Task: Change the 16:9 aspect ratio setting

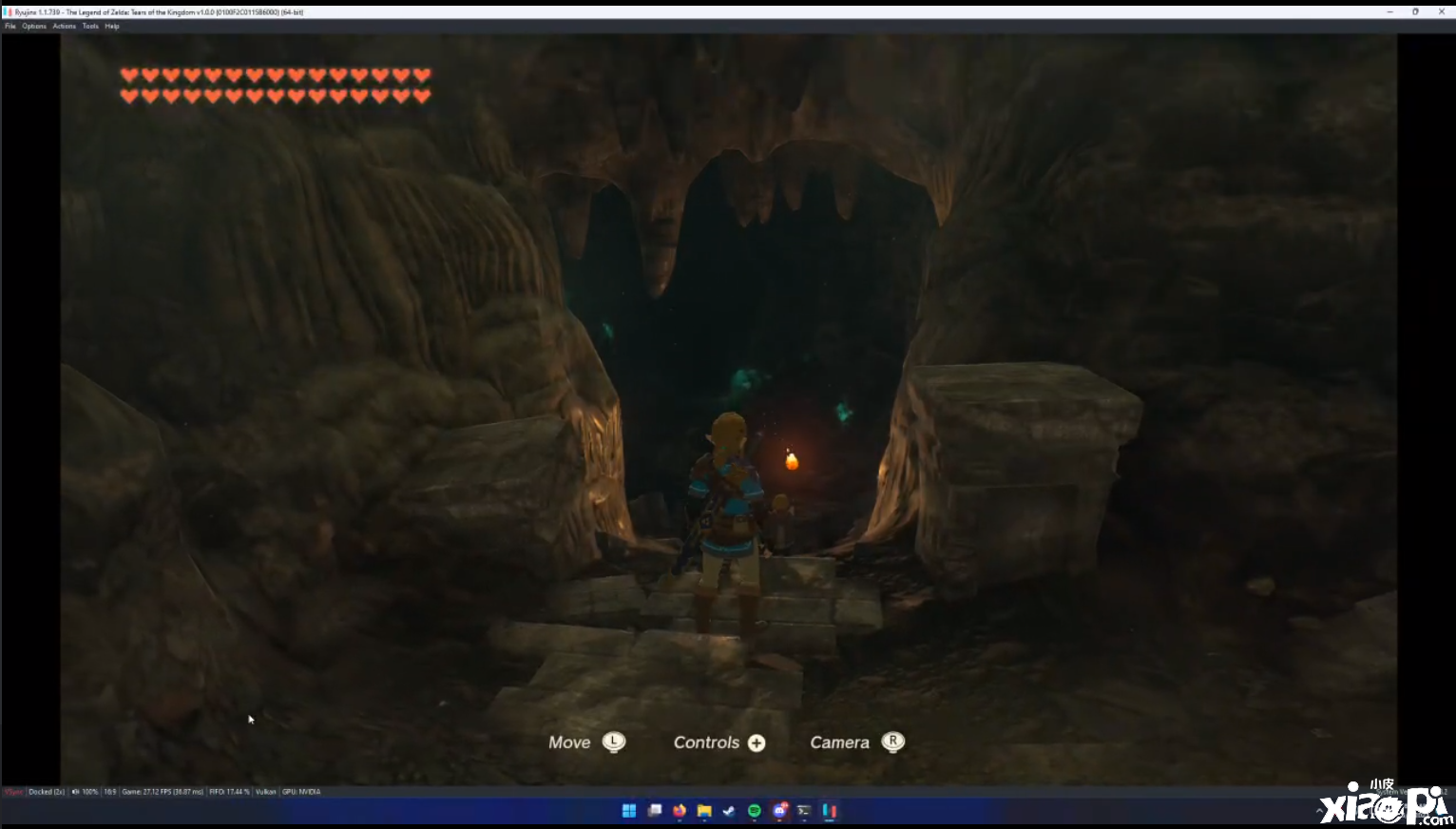Action: [110, 791]
